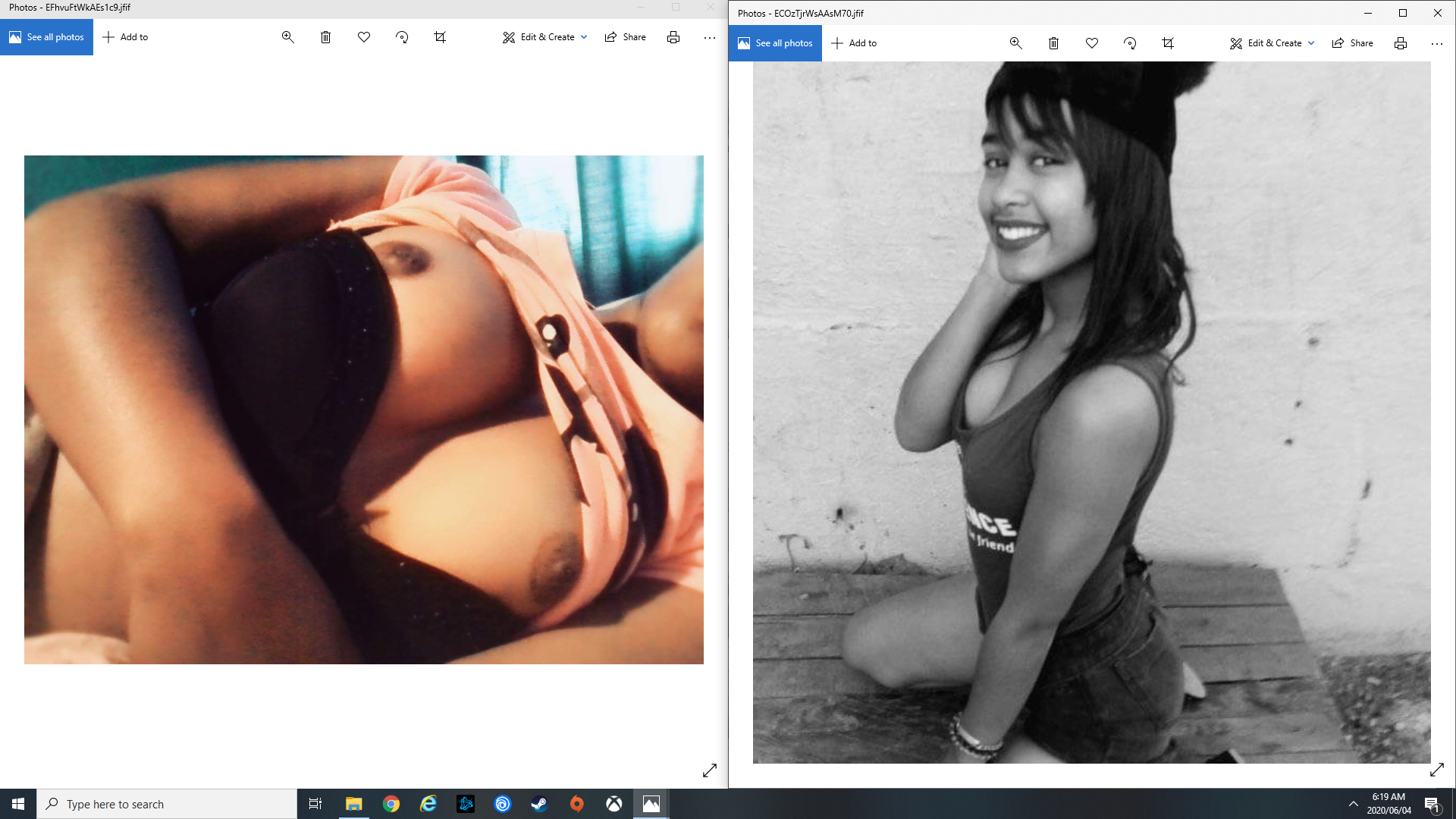
Task: Select the crop tool in left window
Action: (x=440, y=37)
